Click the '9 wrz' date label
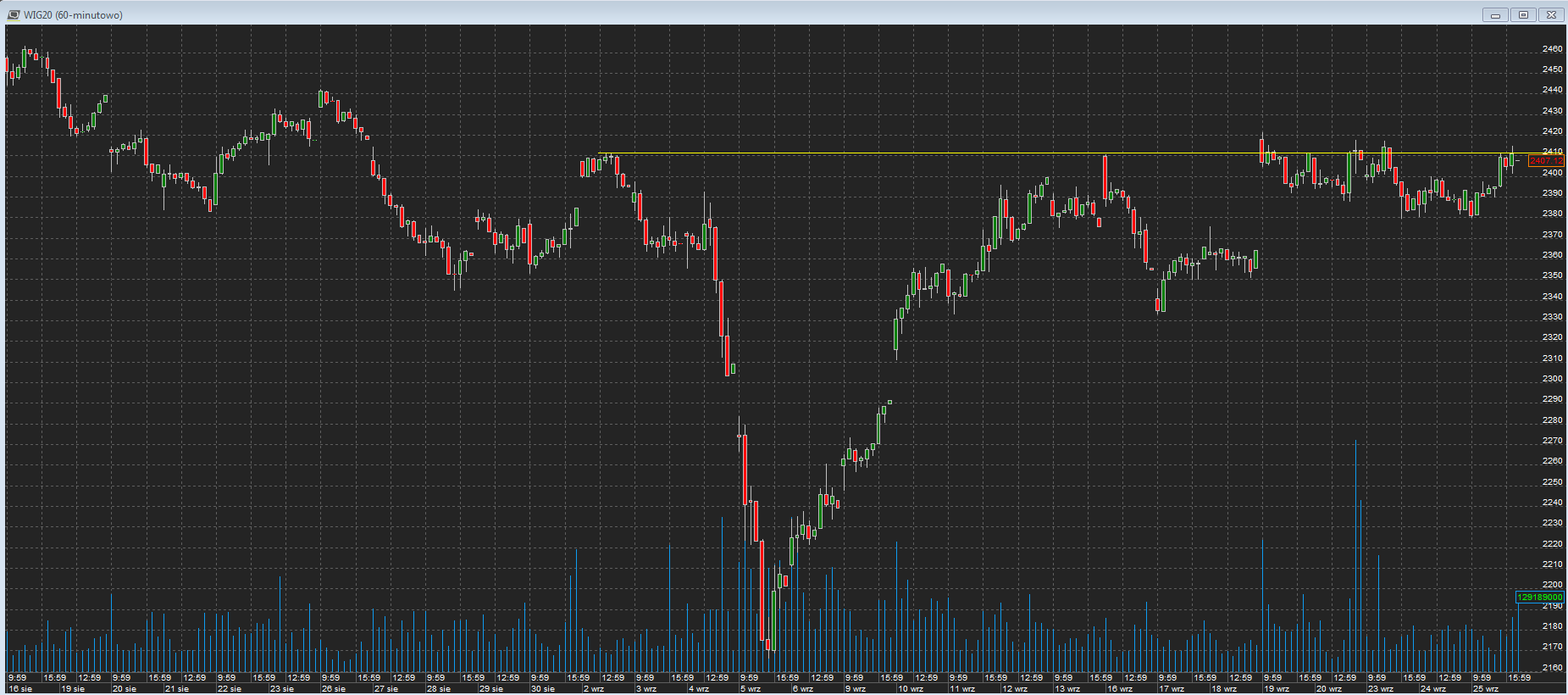This screenshot has width=1568, height=695. pyautogui.click(x=856, y=689)
